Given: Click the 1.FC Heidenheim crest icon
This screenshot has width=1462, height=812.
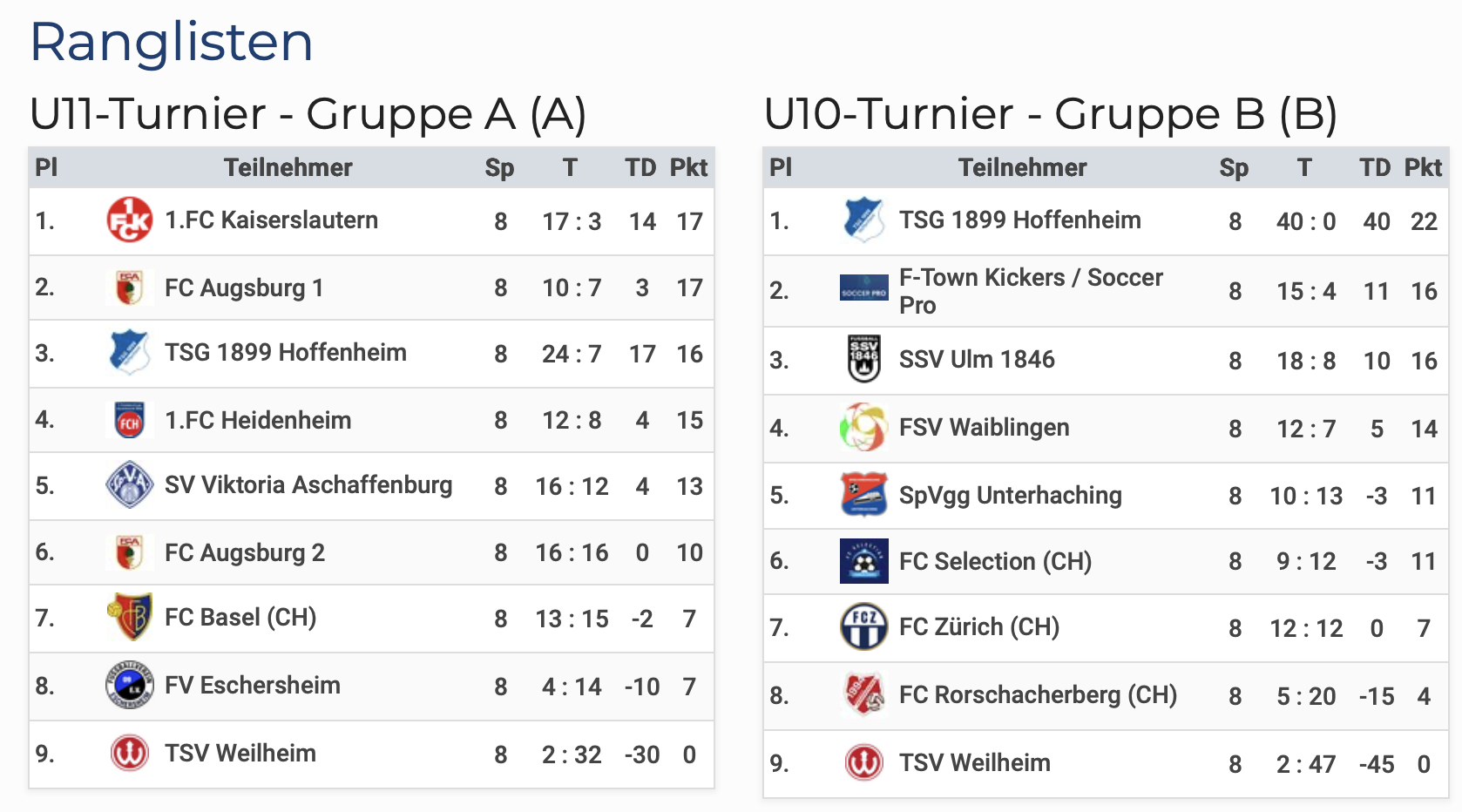Looking at the screenshot, I should point(129,421).
